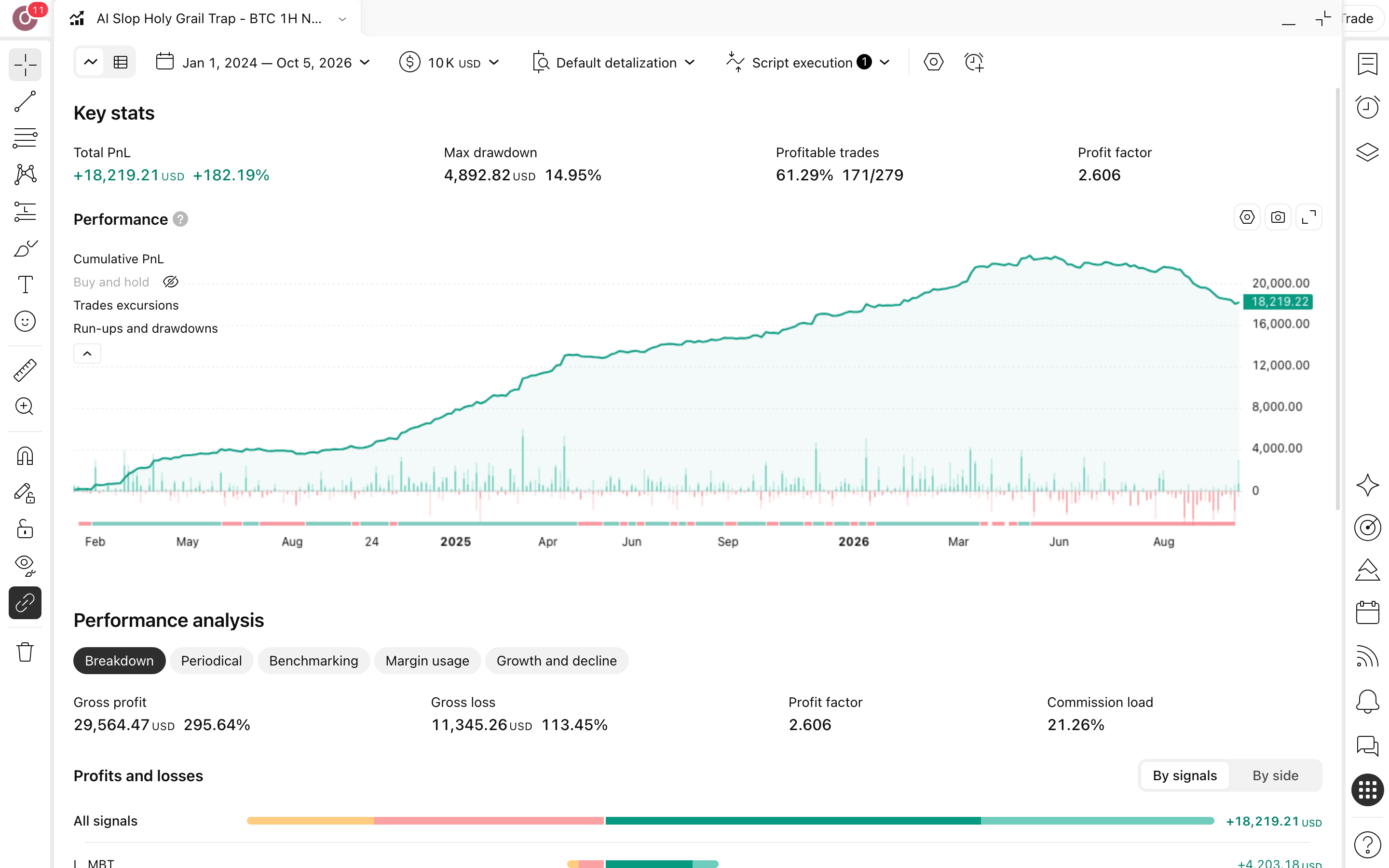Switch to list of trades table view
The width and height of the screenshot is (1389, 868).
click(x=121, y=62)
